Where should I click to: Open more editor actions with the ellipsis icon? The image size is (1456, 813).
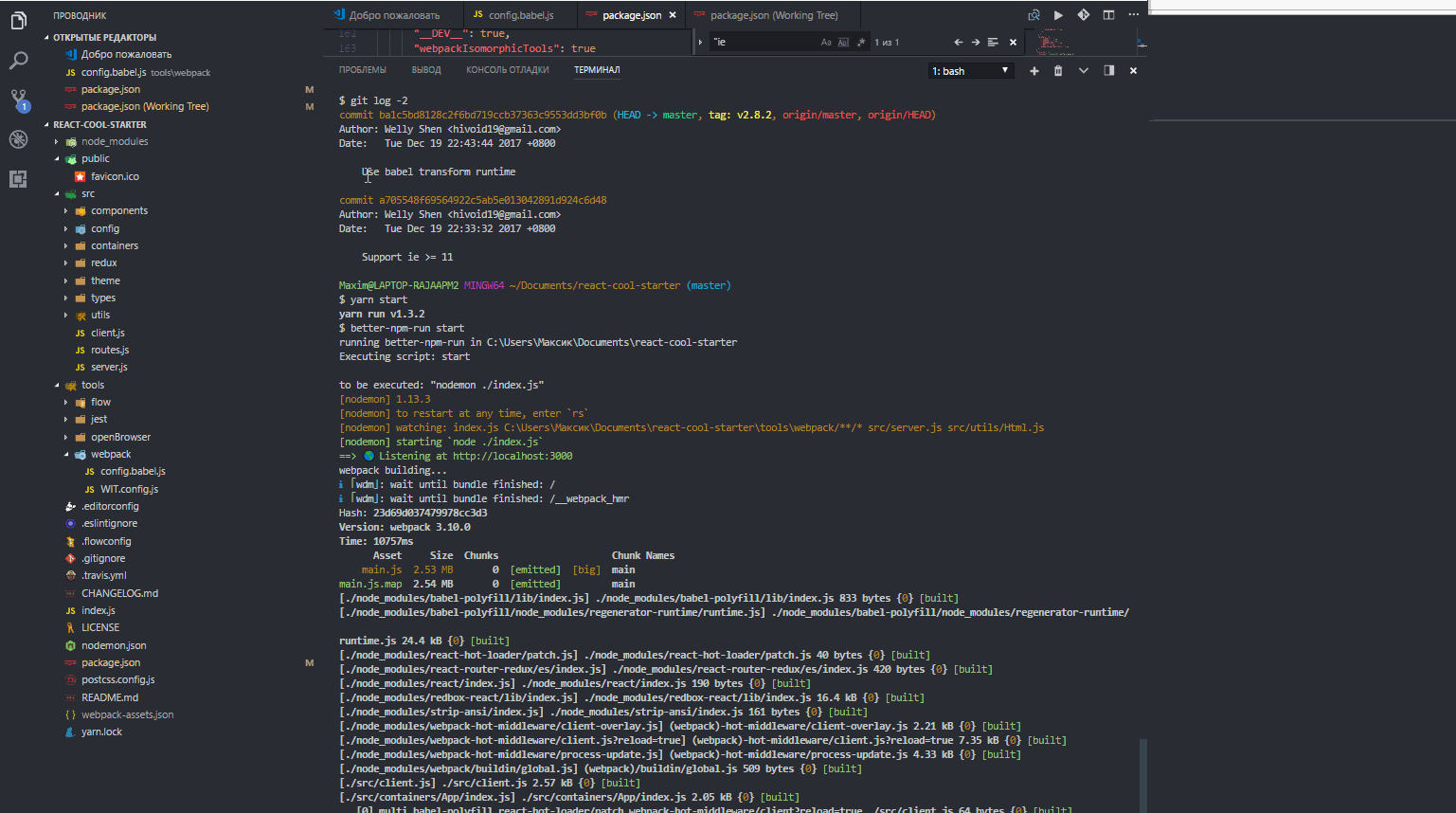1133,14
